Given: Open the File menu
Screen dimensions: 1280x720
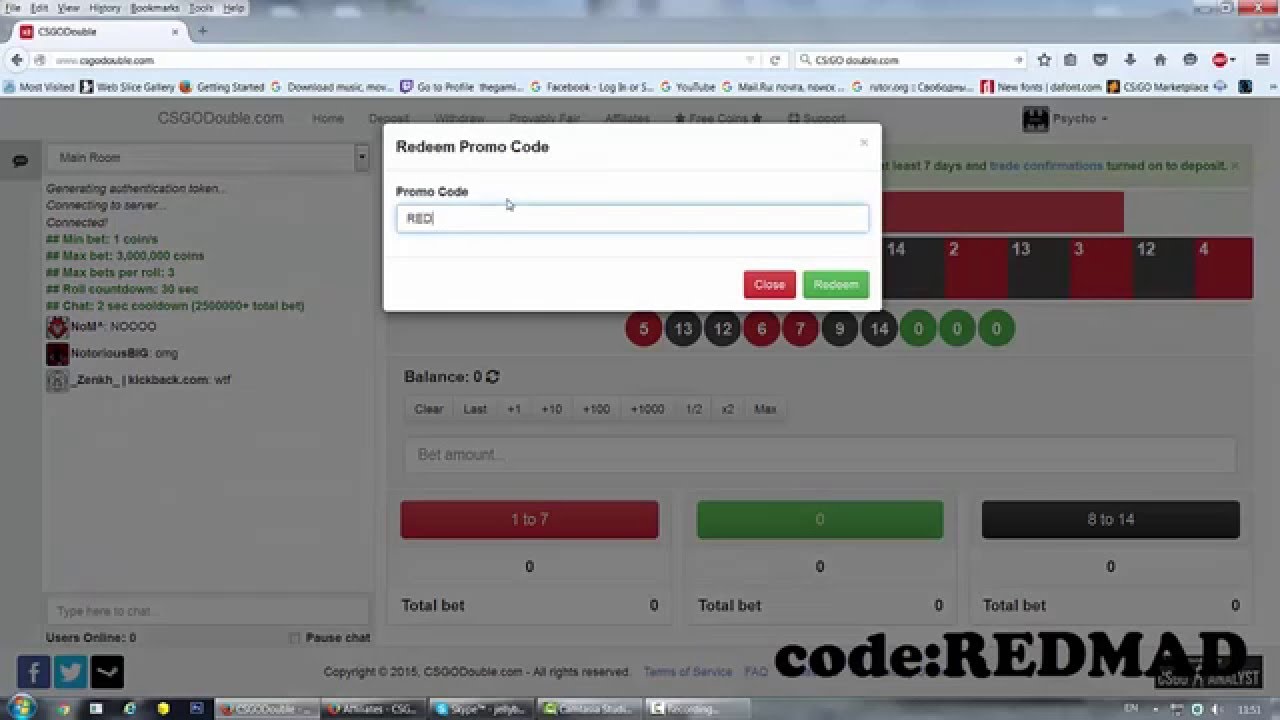Looking at the screenshot, I should click(x=13, y=8).
